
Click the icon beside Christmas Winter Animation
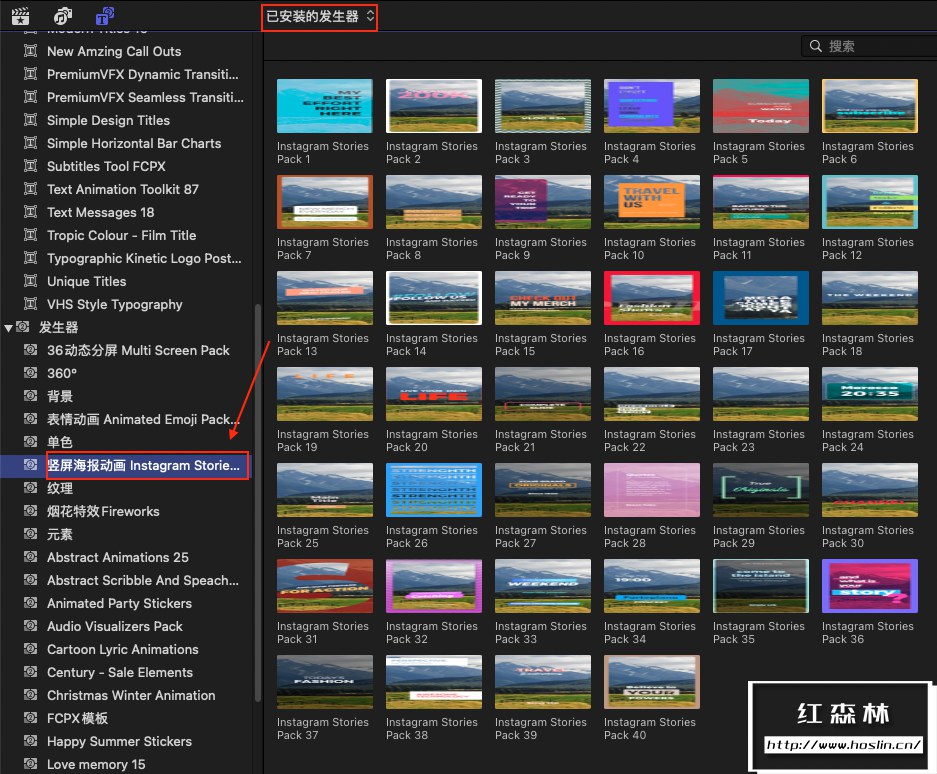tap(30, 695)
